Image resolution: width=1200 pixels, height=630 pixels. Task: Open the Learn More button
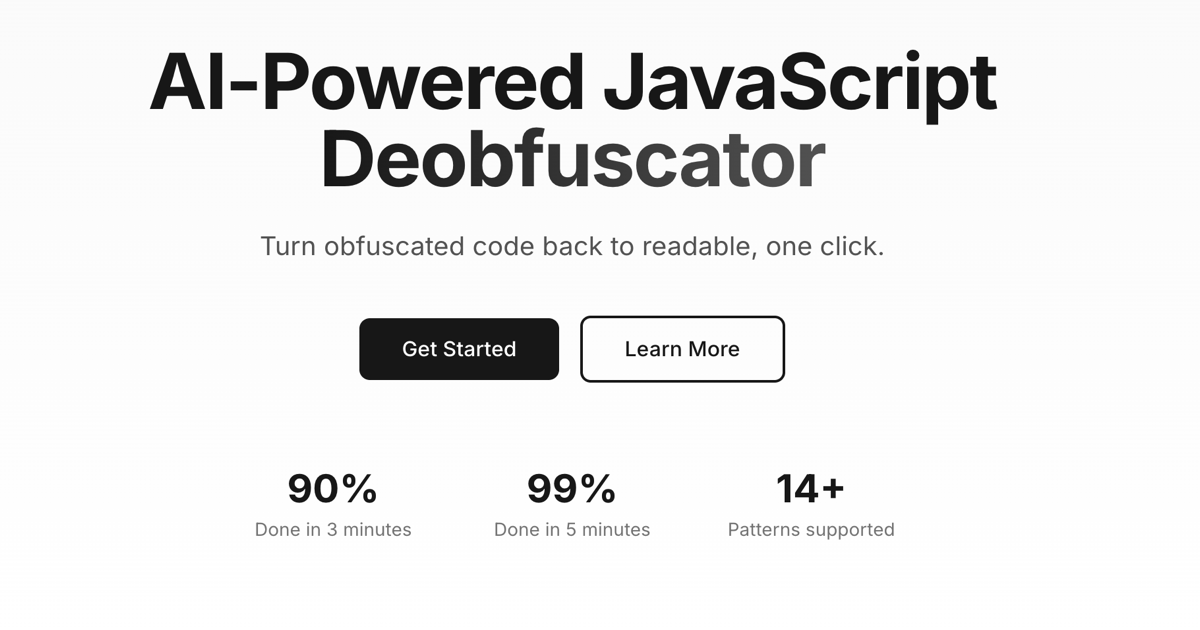[x=682, y=349]
